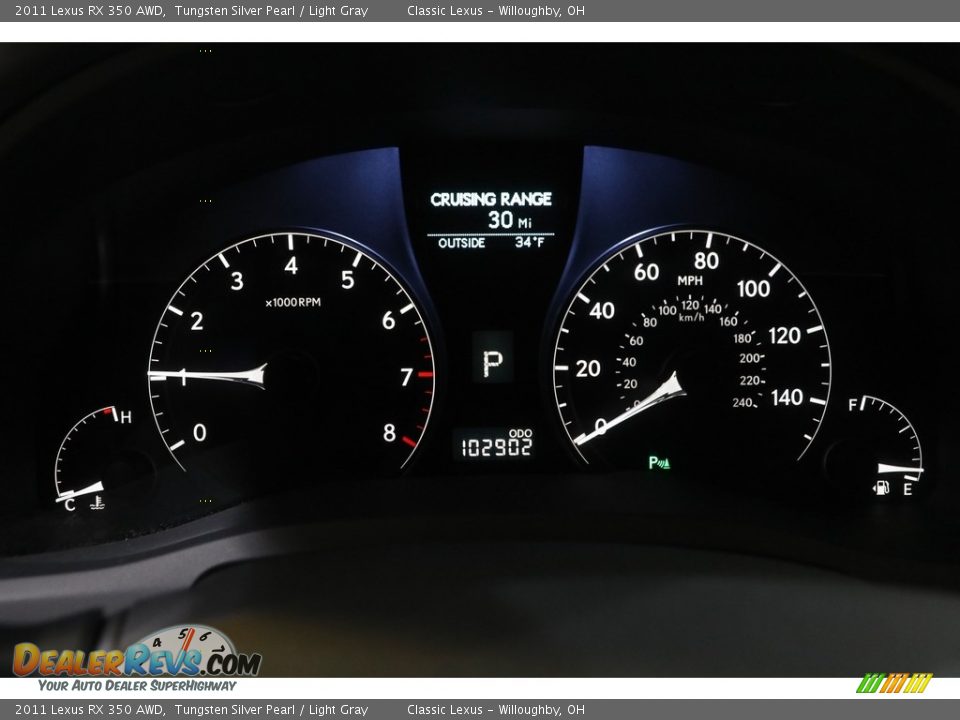Click the 34°F outside temperature reading

pos(530,242)
